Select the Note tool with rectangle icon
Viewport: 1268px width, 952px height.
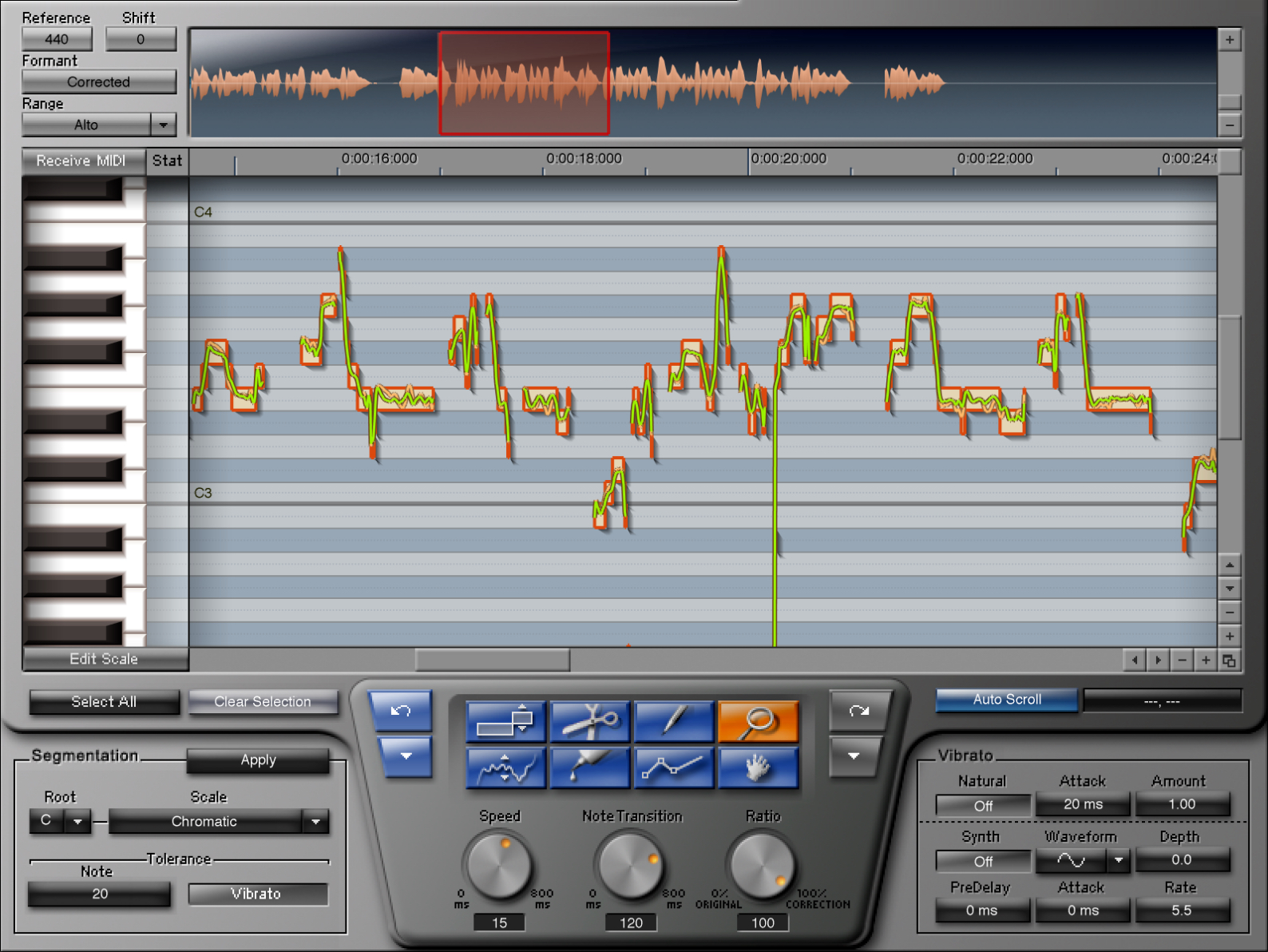tap(505, 721)
